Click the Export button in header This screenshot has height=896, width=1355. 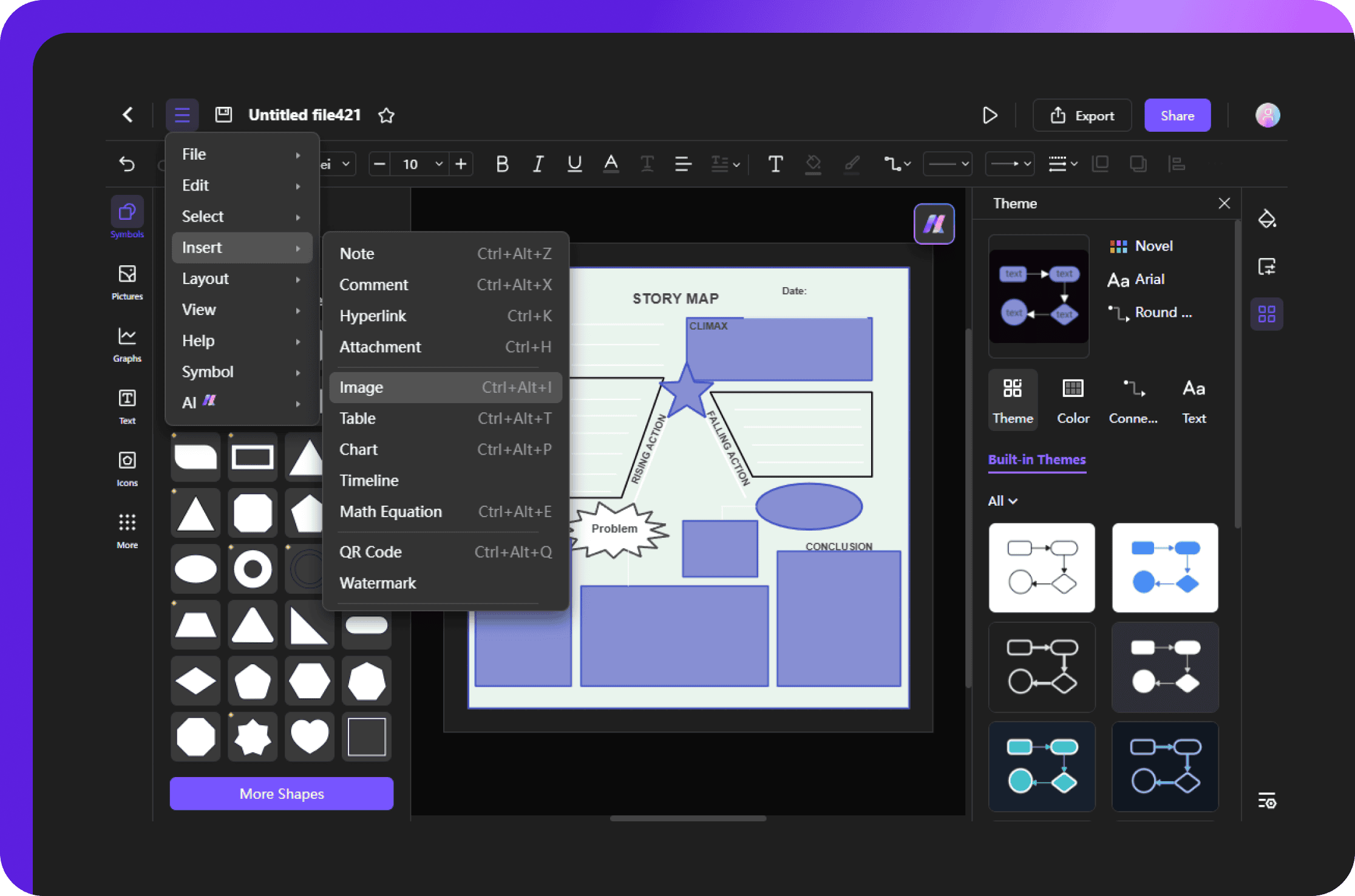1085,115
